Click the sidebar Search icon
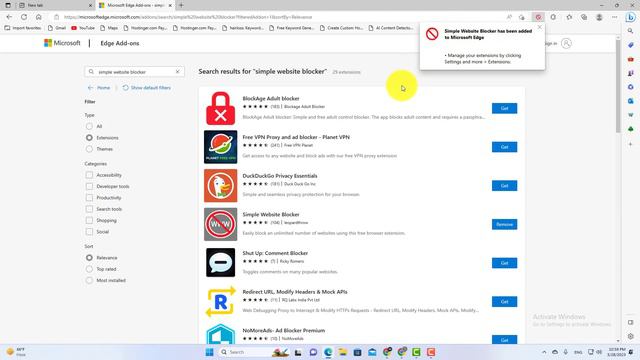The width and height of the screenshot is (640, 360). tap(631, 31)
